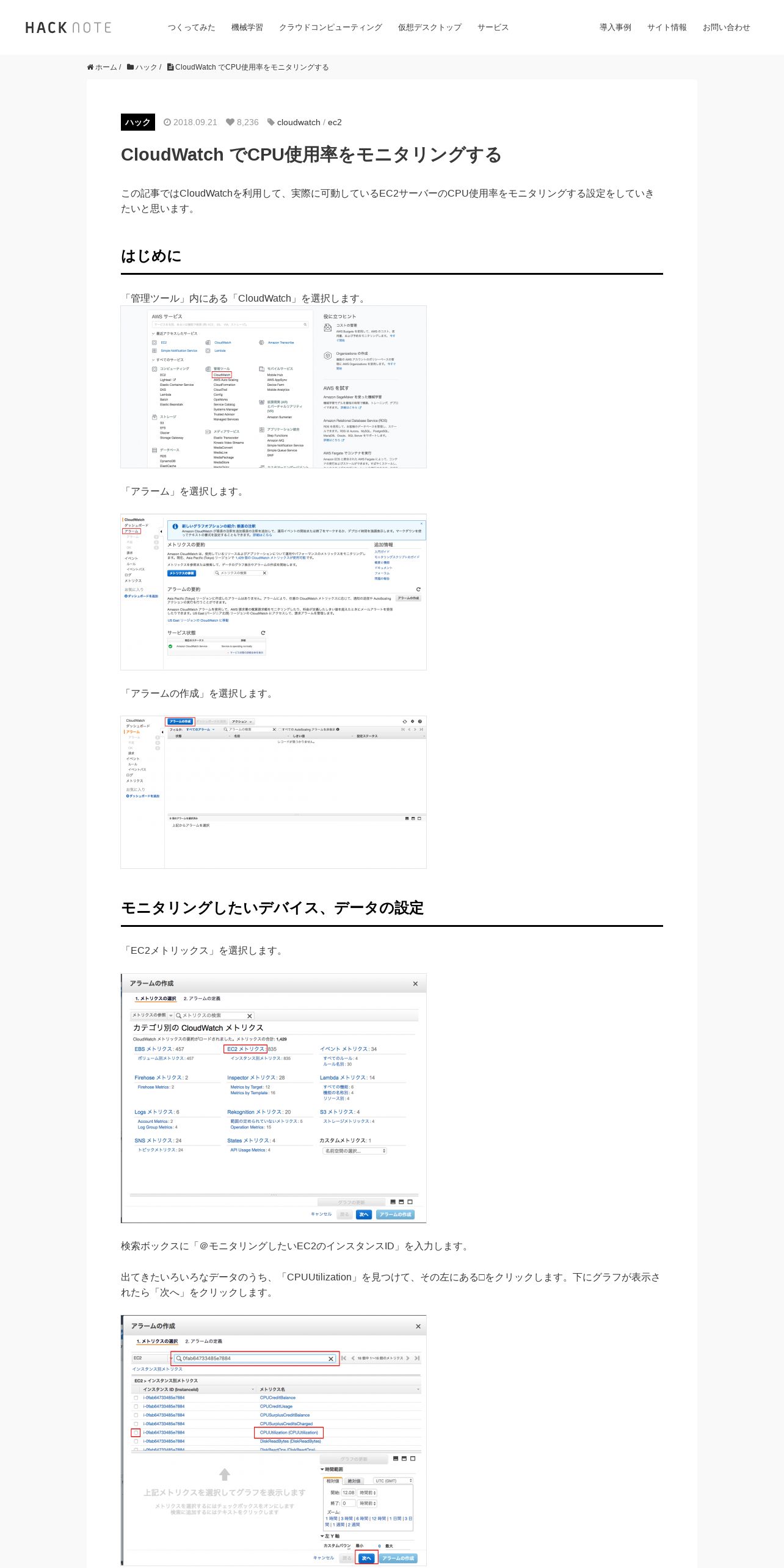Open サイト情報 from the header
This screenshot has height=1568, width=784.
pyautogui.click(x=667, y=27)
